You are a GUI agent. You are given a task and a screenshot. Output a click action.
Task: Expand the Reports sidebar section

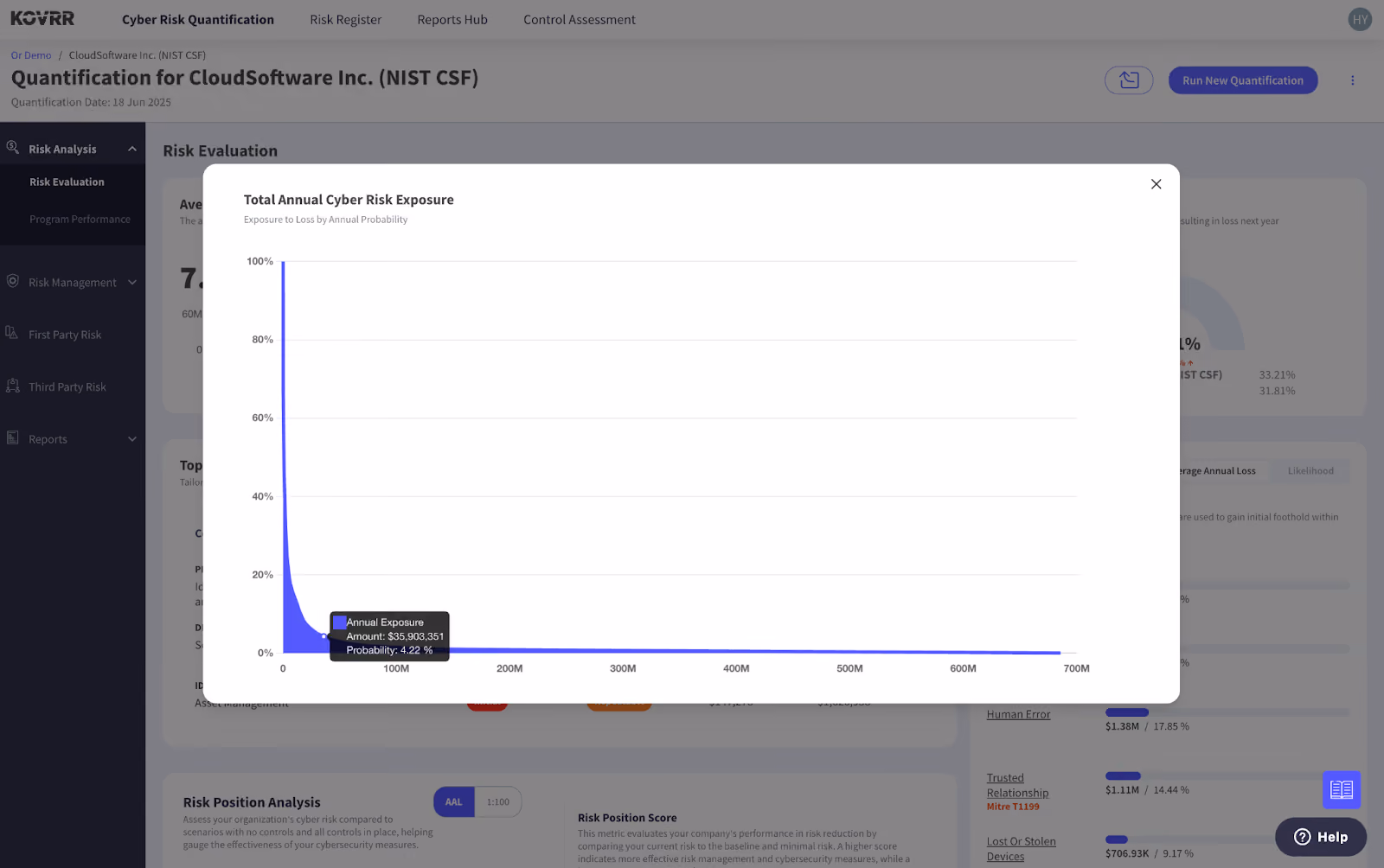pos(132,439)
